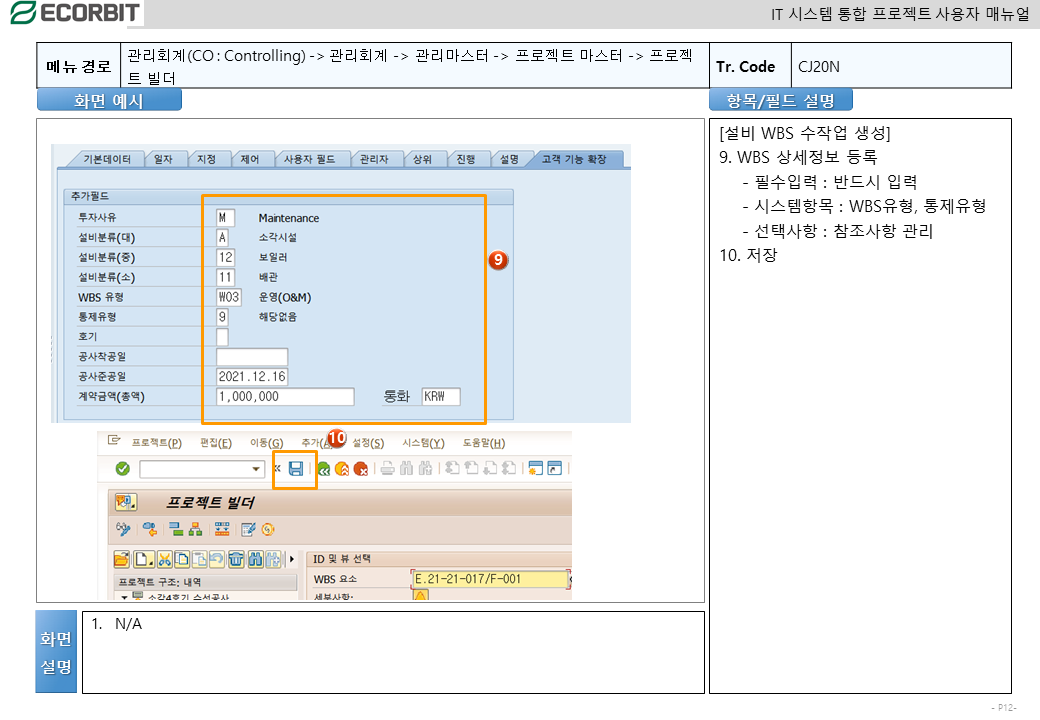This screenshot has width=1040, height=720.
Task: Switch to the 기본데이터 tab
Action: (x=105, y=159)
